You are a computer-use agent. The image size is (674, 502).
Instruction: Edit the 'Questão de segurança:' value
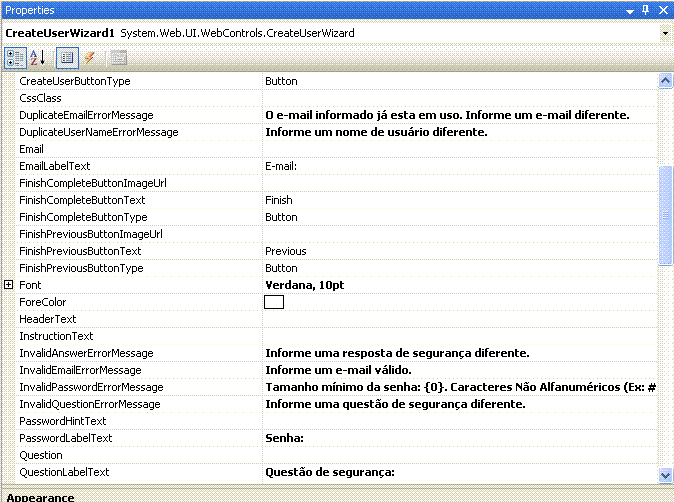coord(460,472)
